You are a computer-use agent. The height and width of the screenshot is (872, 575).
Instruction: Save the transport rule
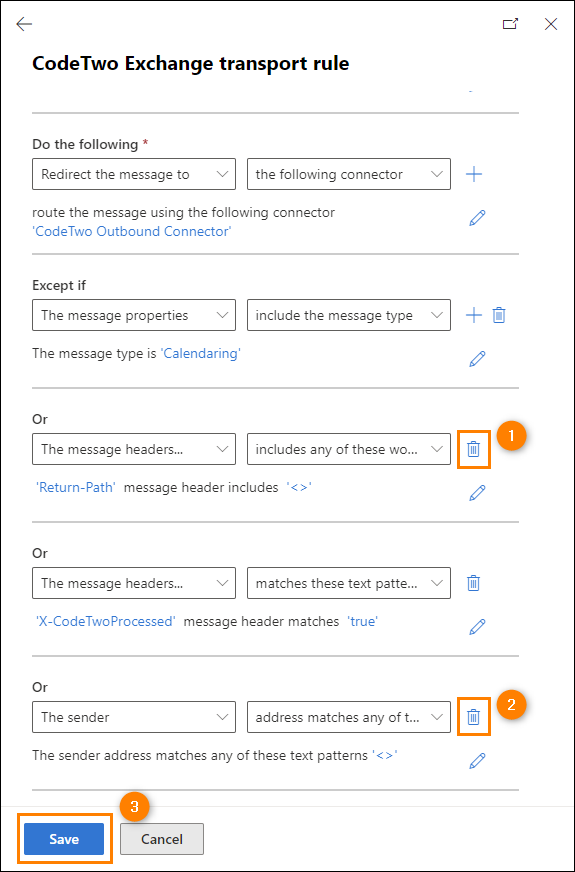point(64,839)
